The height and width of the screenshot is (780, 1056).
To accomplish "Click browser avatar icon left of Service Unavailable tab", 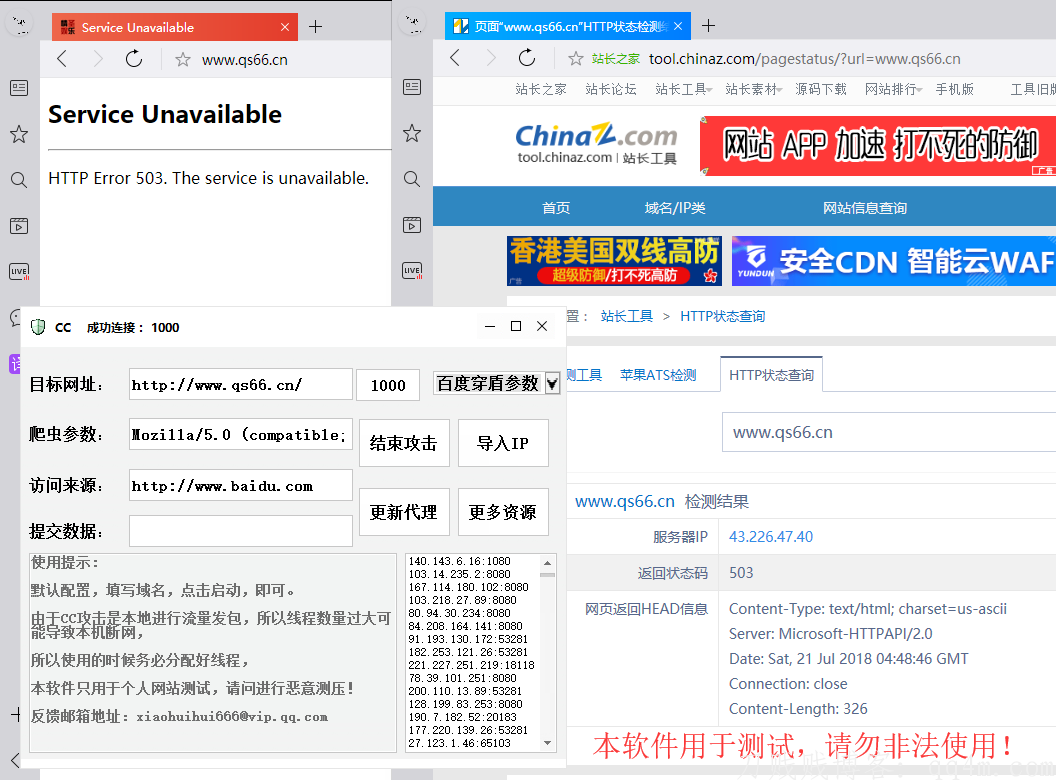I will pyautogui.click(x=20, y=24).
